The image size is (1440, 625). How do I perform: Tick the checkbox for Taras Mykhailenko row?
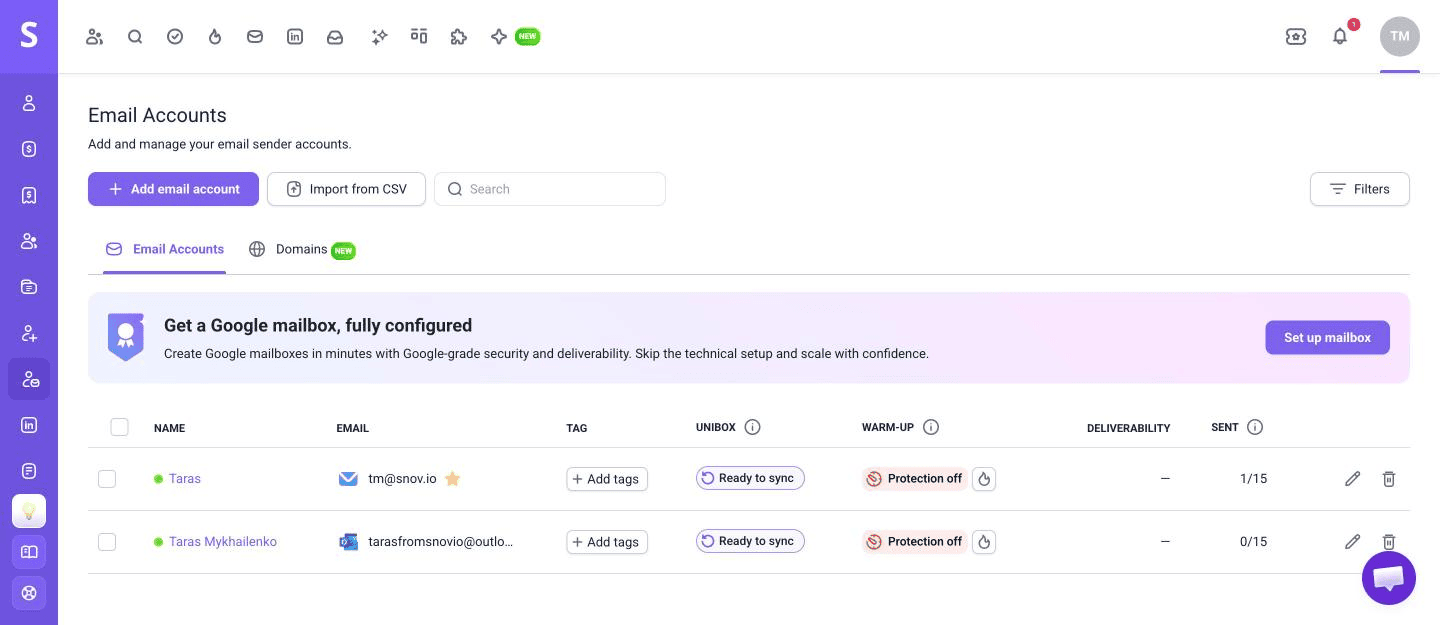(x=107, y=542)
